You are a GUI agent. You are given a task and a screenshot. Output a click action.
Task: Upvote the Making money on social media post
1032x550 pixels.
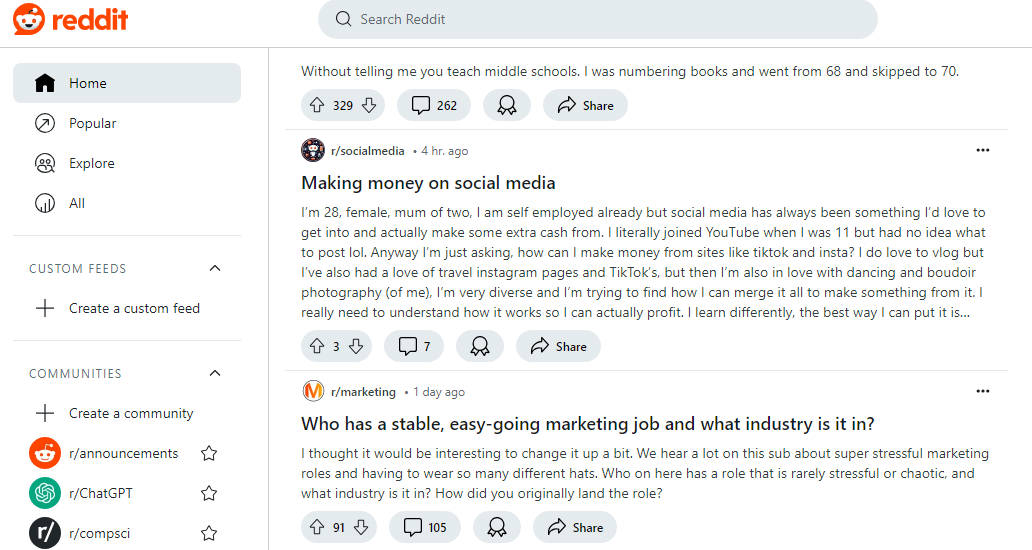[317, 346]
